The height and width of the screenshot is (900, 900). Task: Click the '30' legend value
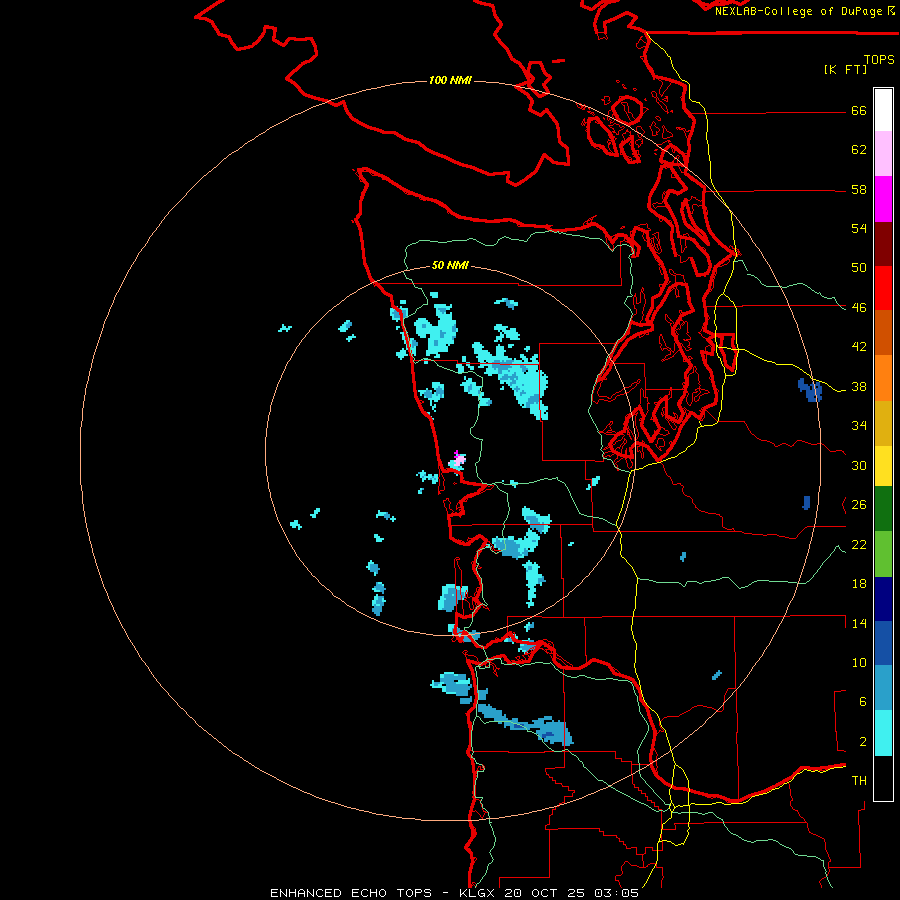pyautogui.click(x=859, y=465)
